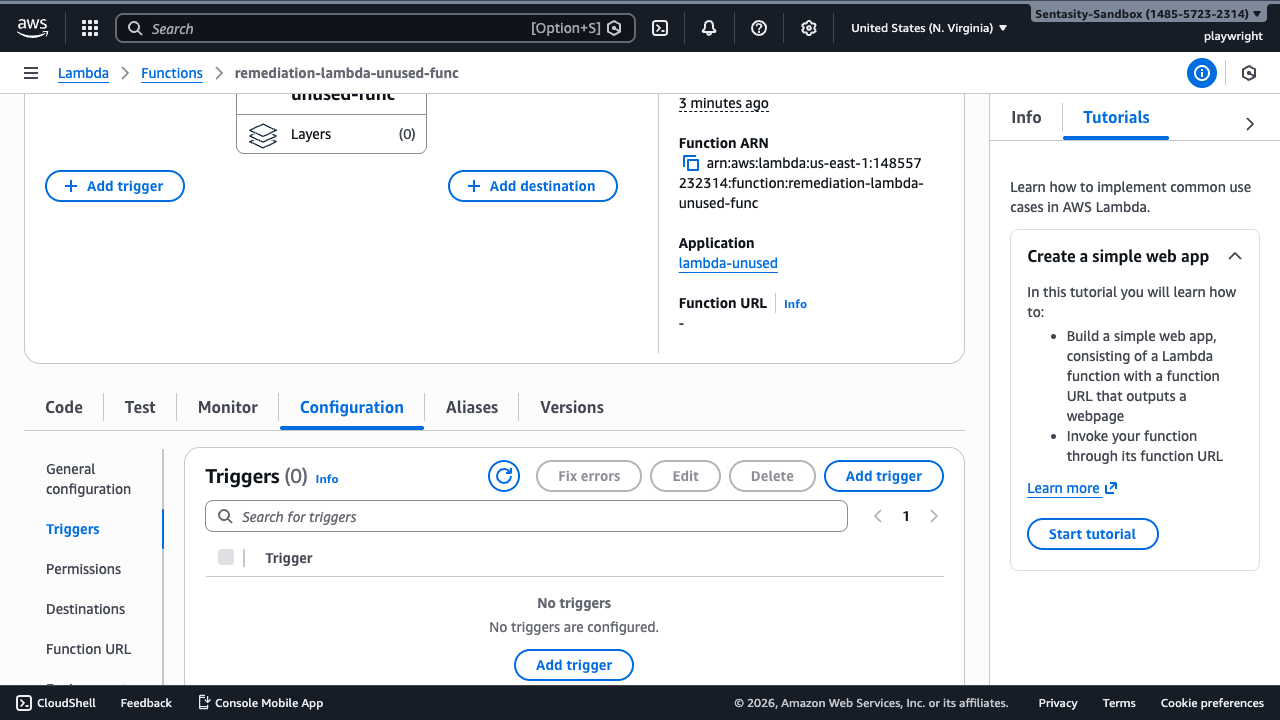This screenshot has width=1280, height=720.
Task: Open the Versions tab
Action: point(571,407)
